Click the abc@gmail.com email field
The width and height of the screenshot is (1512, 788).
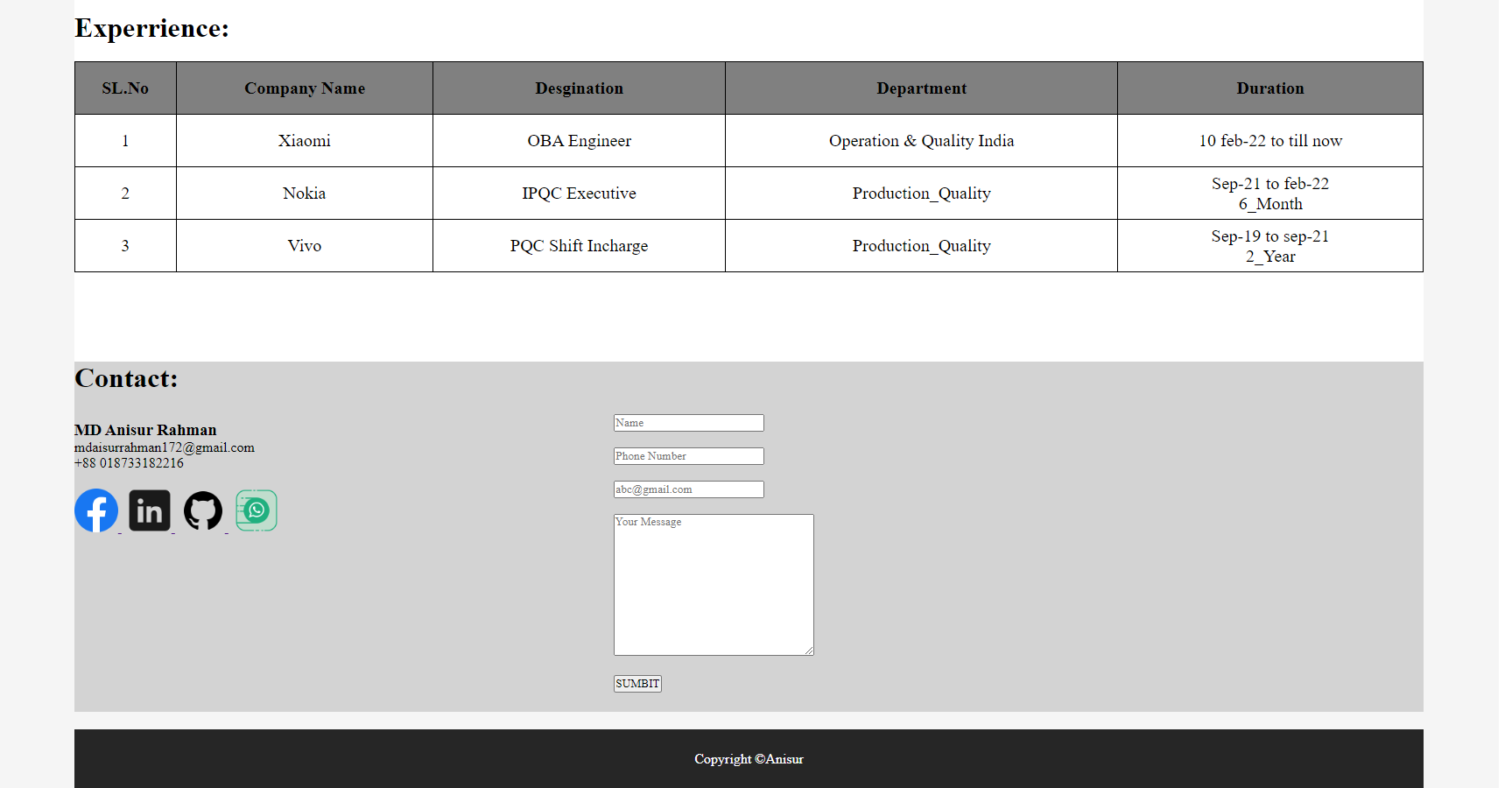689,489
